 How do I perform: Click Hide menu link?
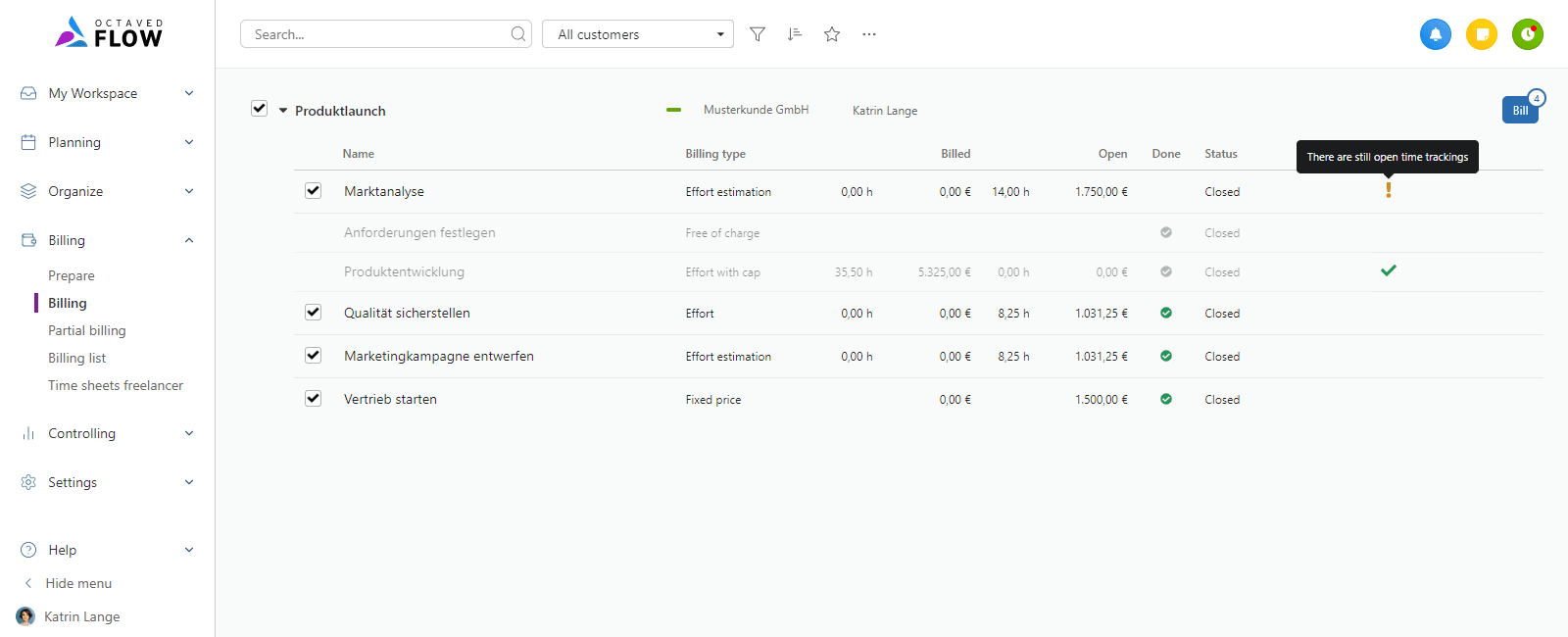pos(78,583)
